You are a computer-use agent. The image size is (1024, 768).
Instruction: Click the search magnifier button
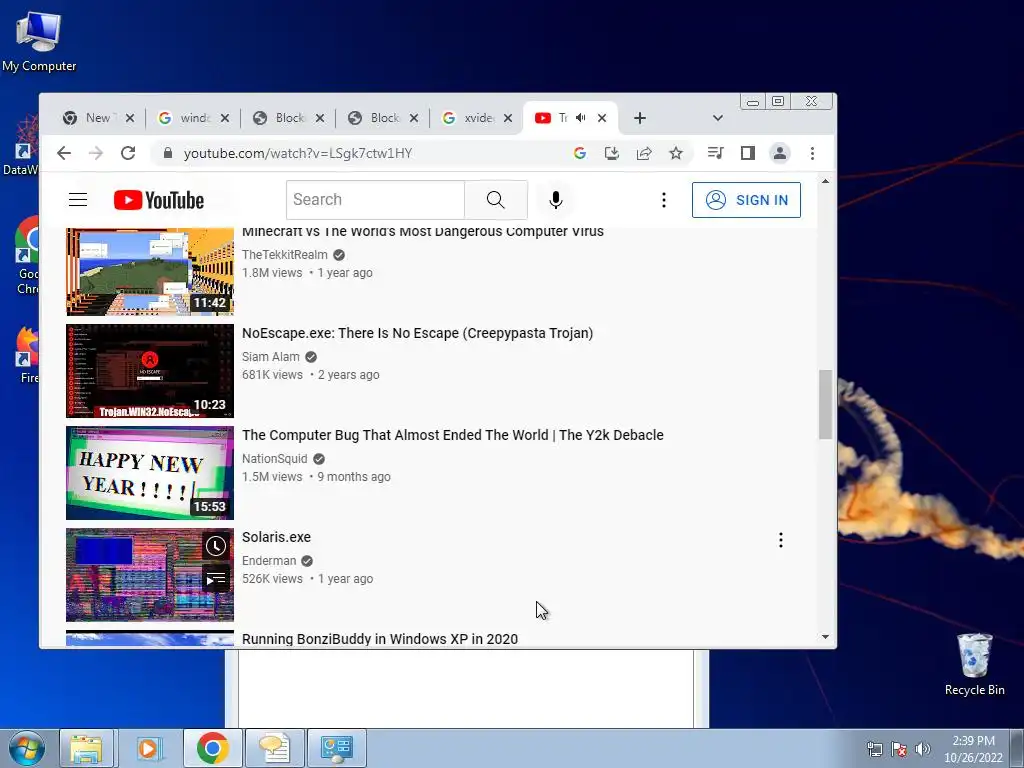click(496, 200)
